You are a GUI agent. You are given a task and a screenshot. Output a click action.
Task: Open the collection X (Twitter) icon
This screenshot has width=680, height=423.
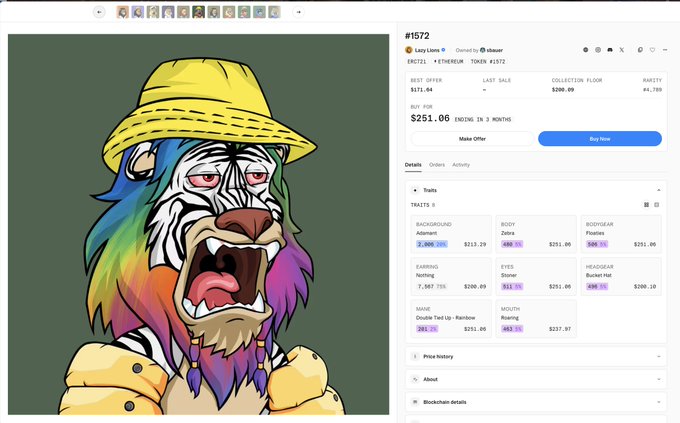tap(621, 50)
